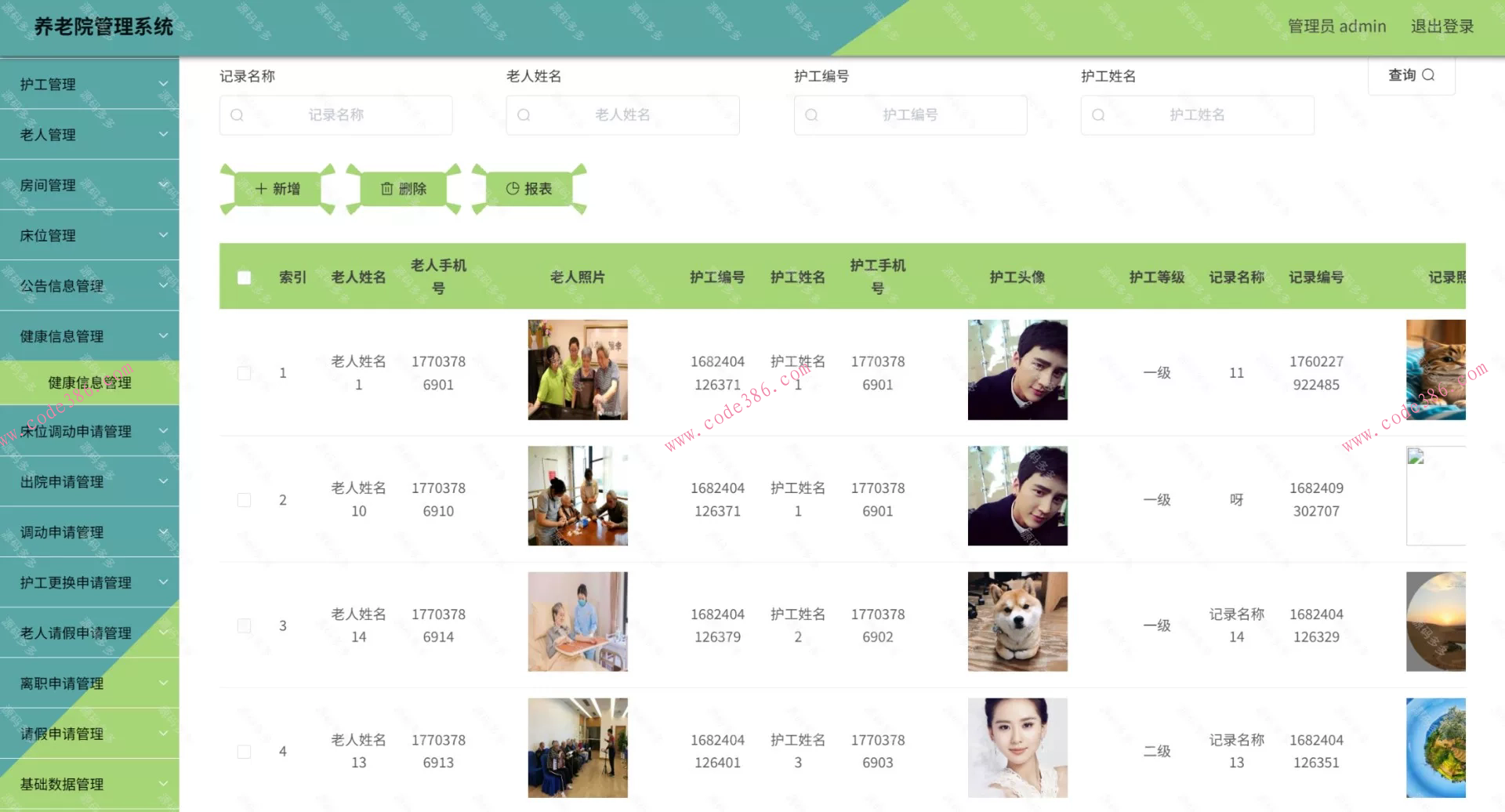Click the search icon in 记录名称 field
This screenshot has width=1505, height=812.
pyautogui.click(x=237, y=115)
